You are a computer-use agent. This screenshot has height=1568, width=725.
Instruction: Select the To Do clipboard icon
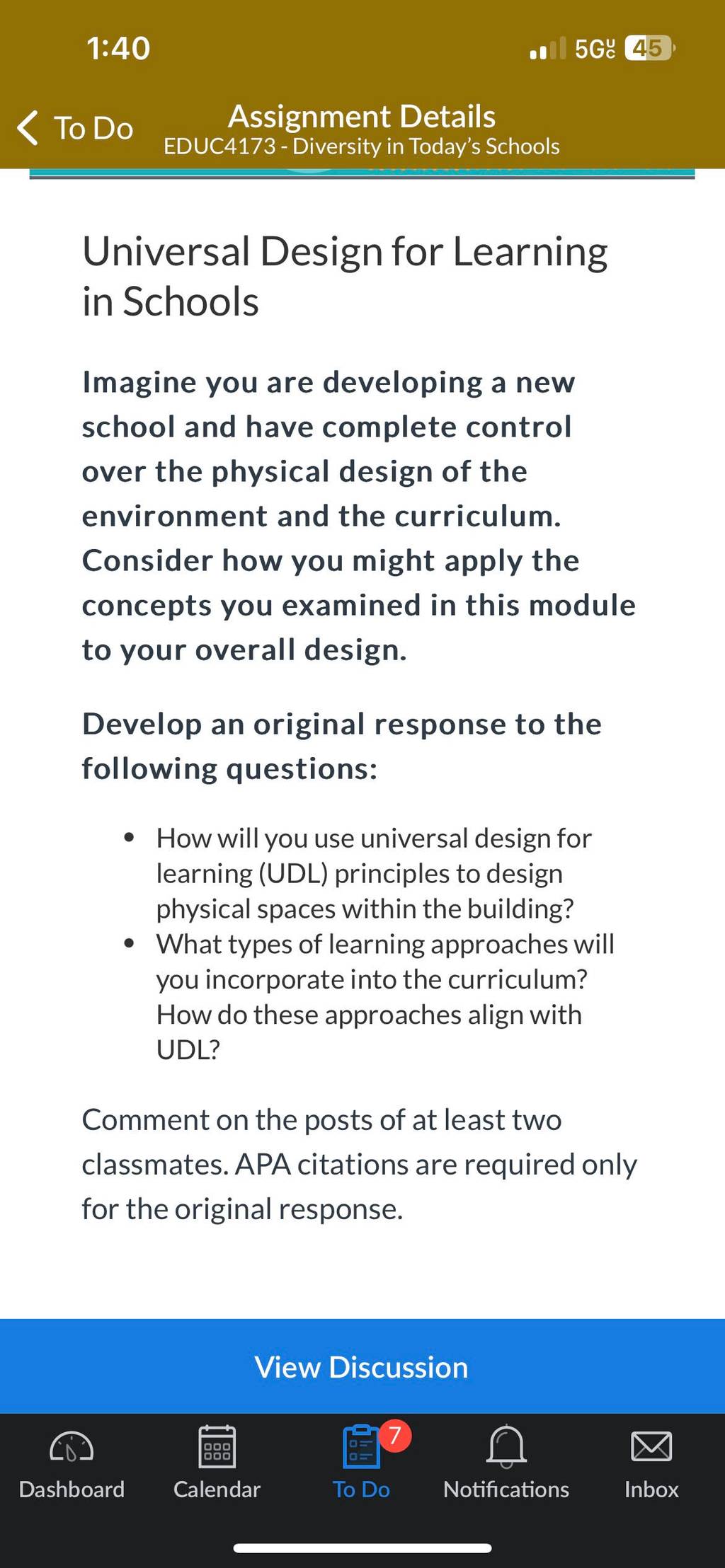[x=361, y=1446]
